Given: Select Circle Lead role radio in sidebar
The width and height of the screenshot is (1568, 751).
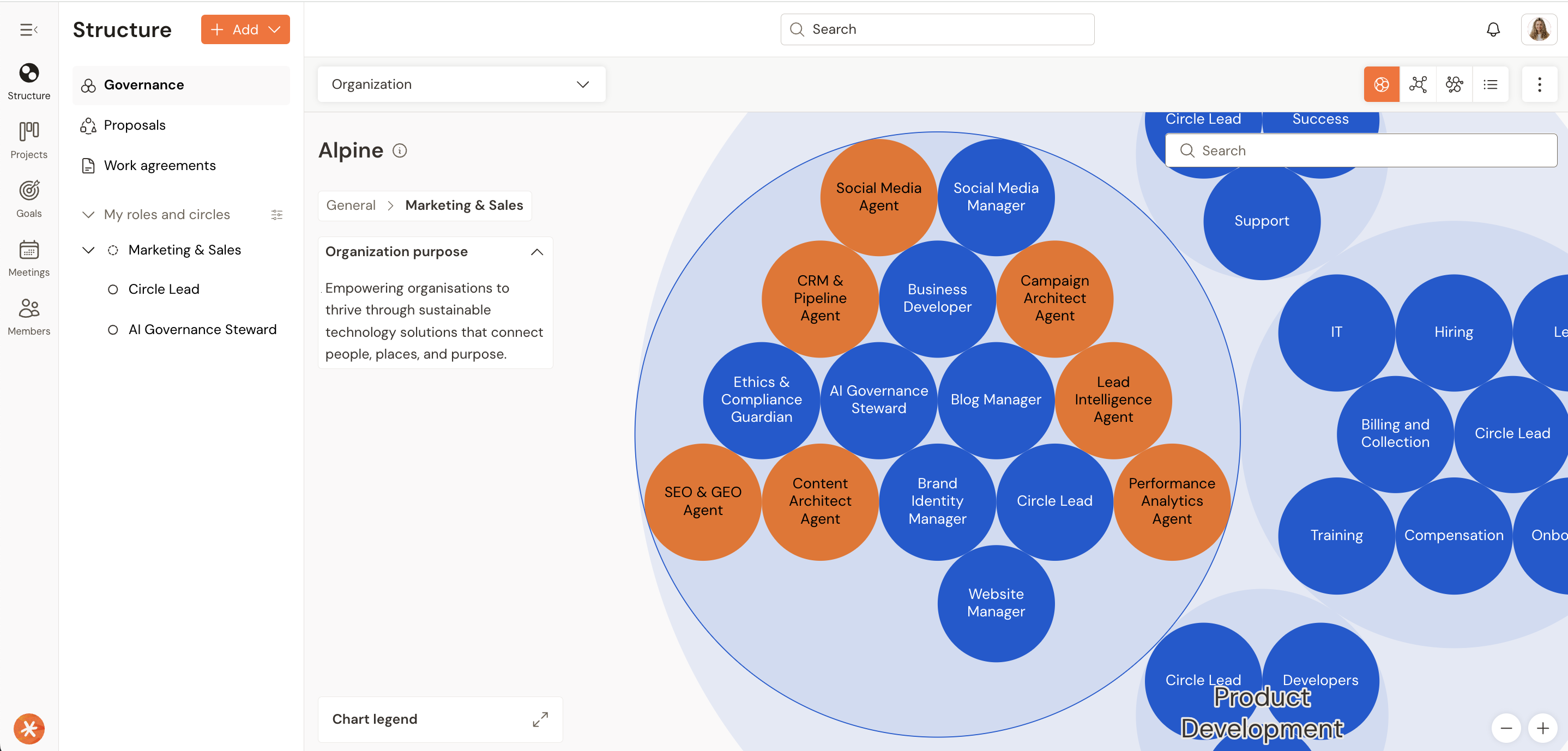Looking at the screenshot, I should 113,290.
